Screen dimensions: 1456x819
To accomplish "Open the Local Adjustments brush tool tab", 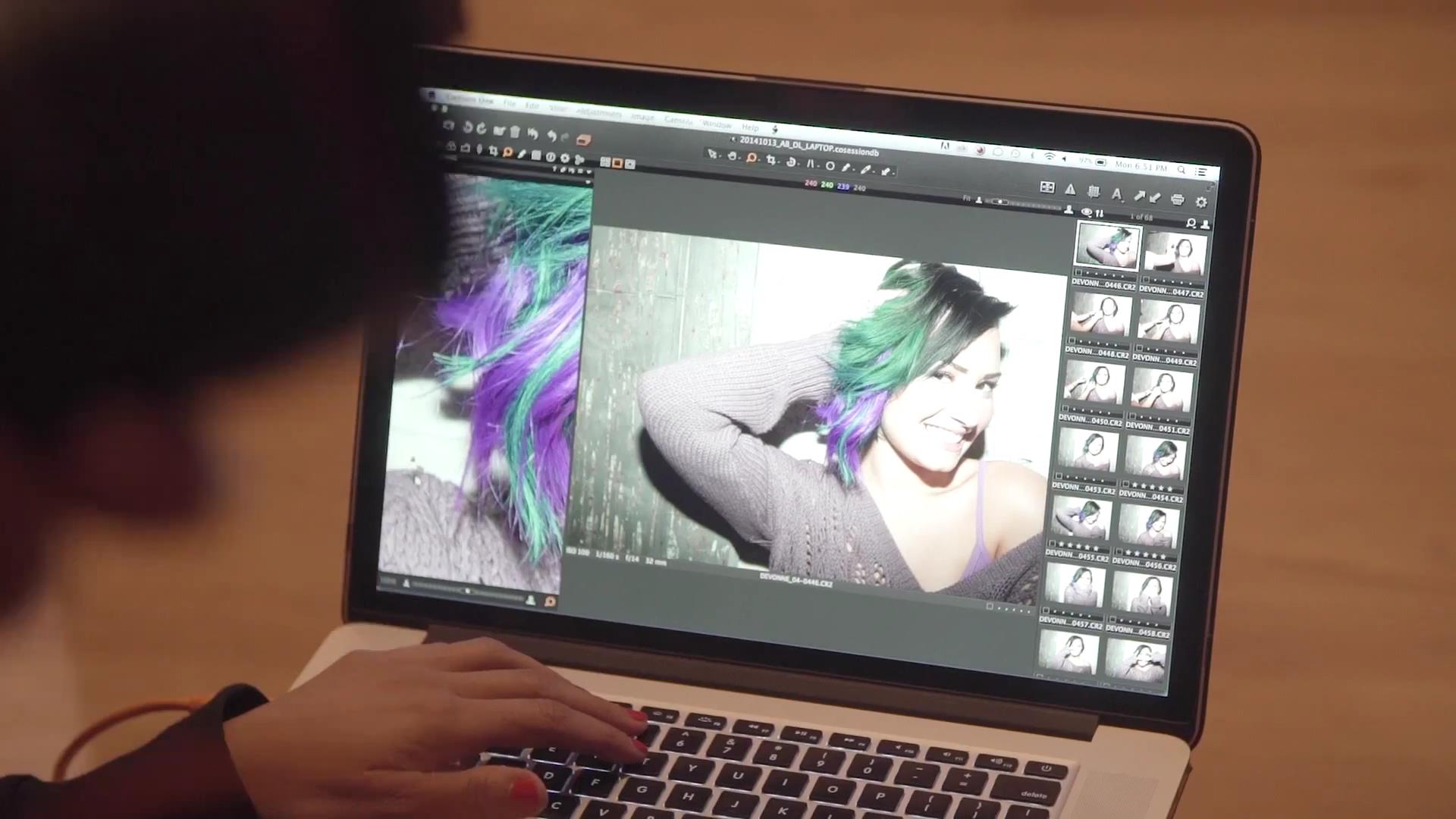I will coord(522,154).
